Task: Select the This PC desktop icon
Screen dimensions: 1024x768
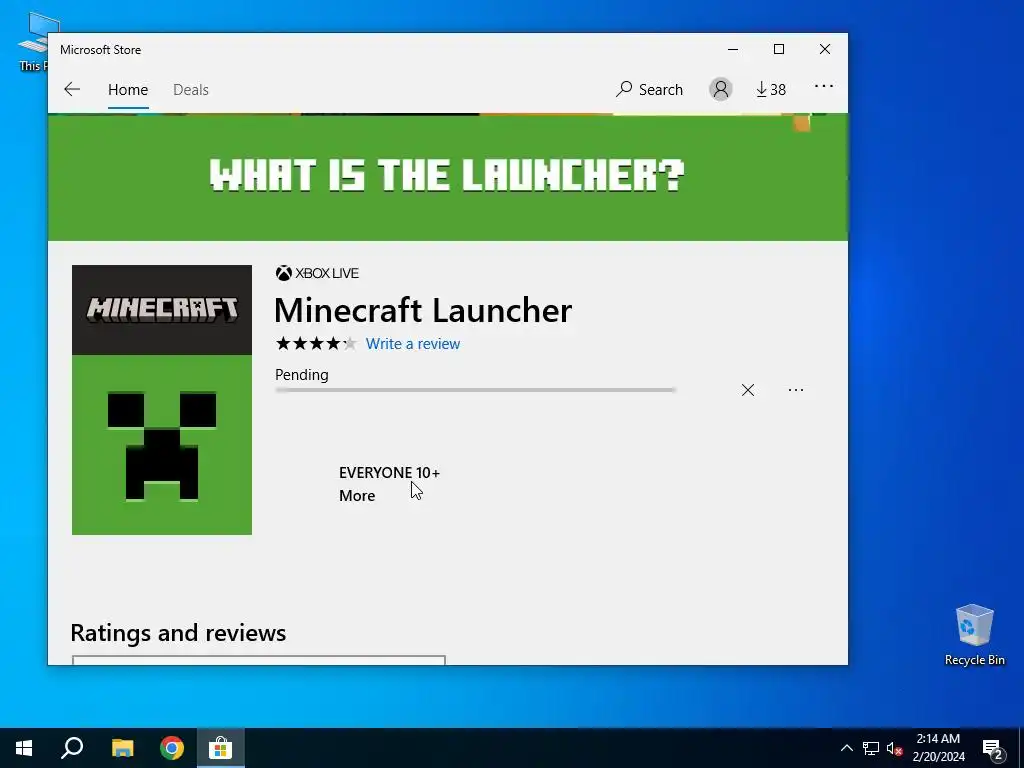Action: pos(33,42)
